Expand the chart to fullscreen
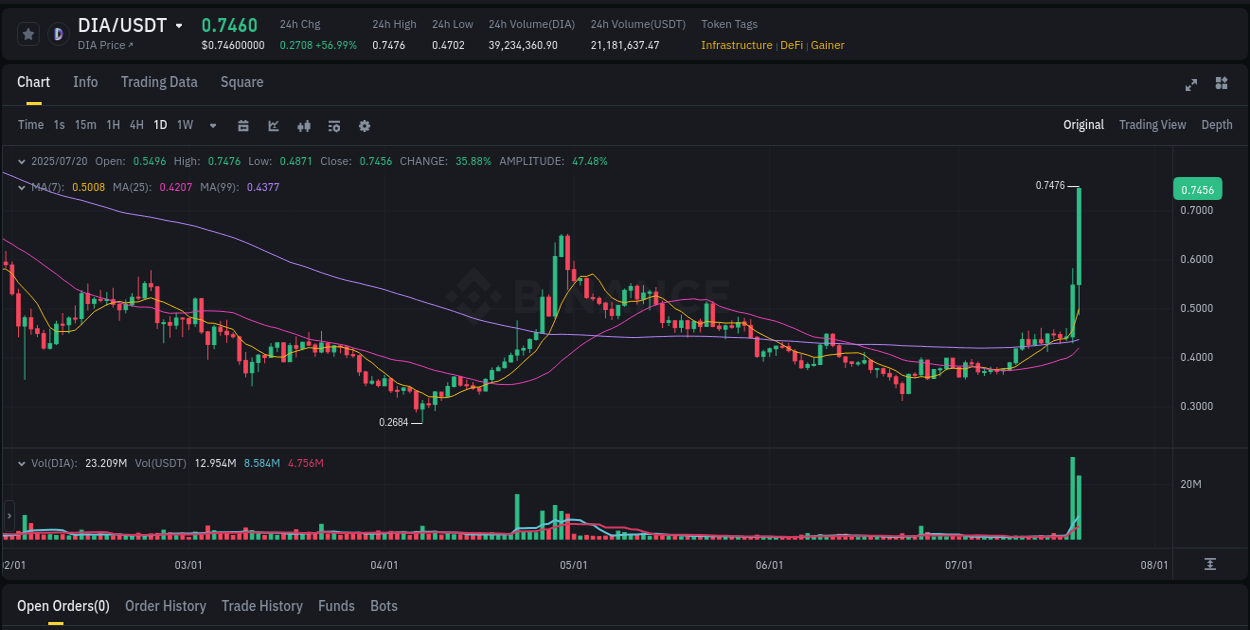 pos(1191,85)
